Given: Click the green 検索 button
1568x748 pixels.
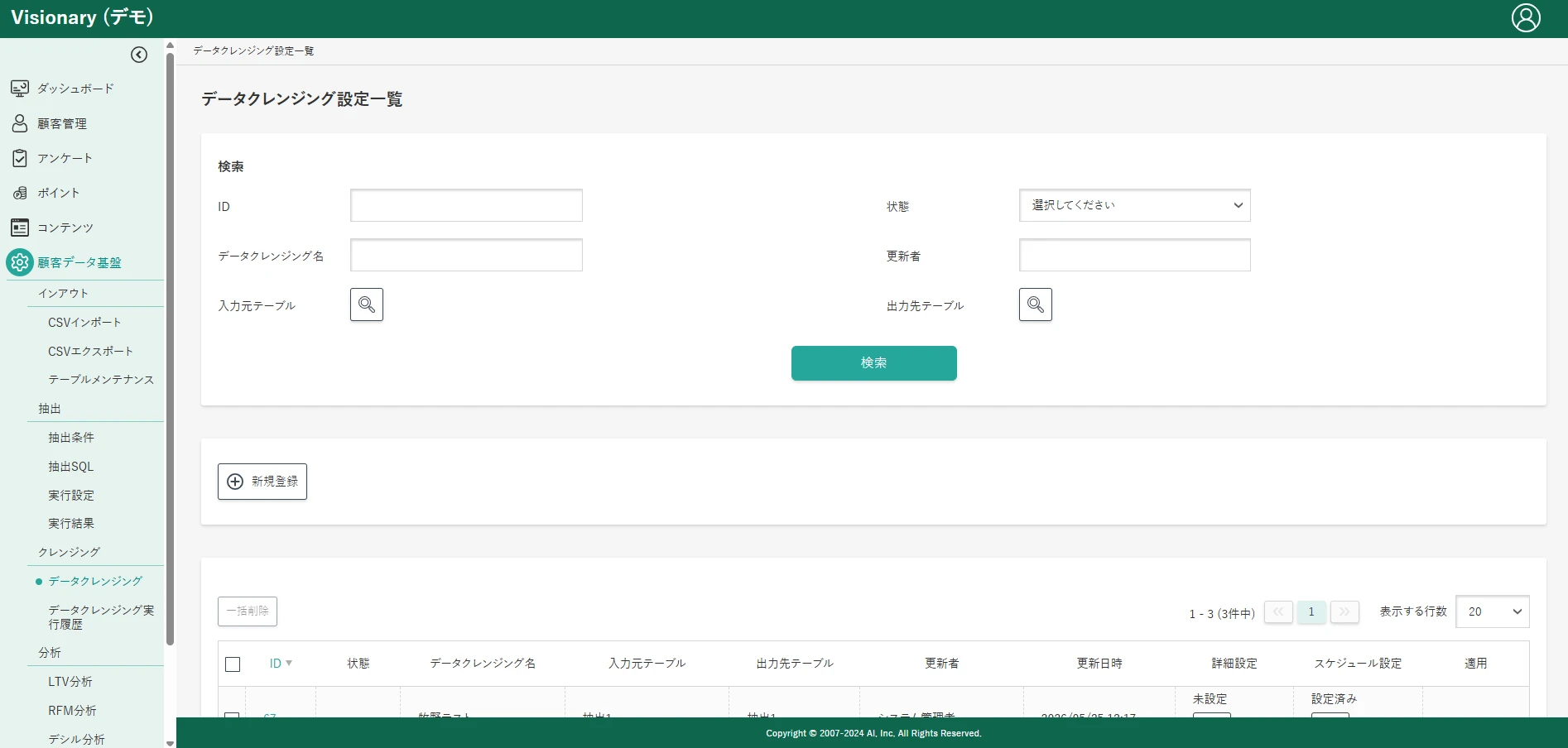Looking at the screenshot, I should [874, 363].
